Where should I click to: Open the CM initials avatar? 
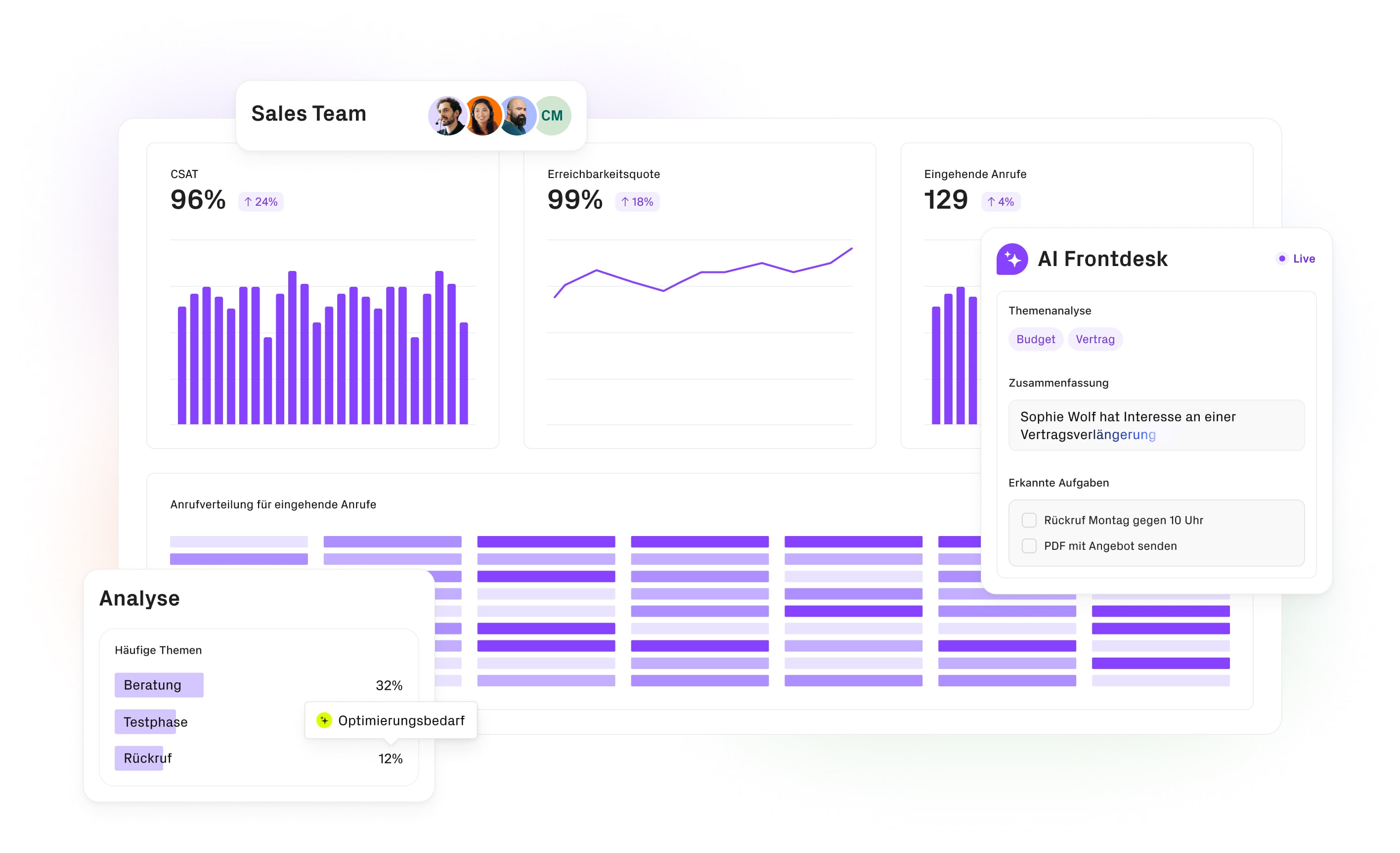point(552,115)
